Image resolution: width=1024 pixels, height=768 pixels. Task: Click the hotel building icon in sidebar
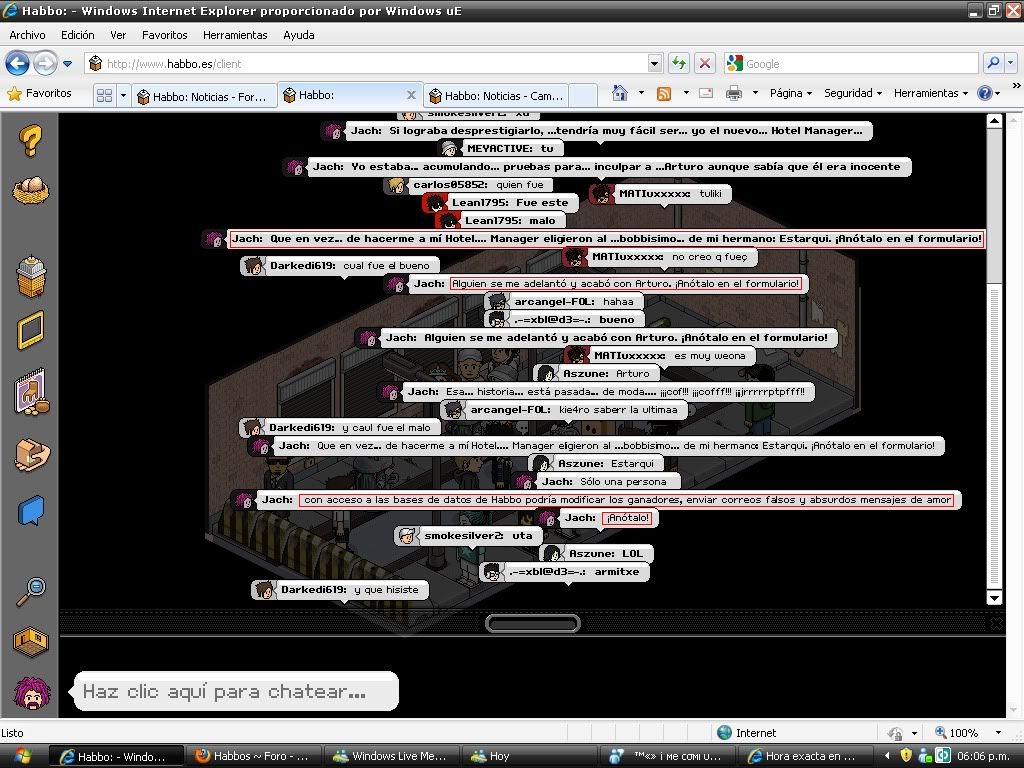tap(30, 276)
